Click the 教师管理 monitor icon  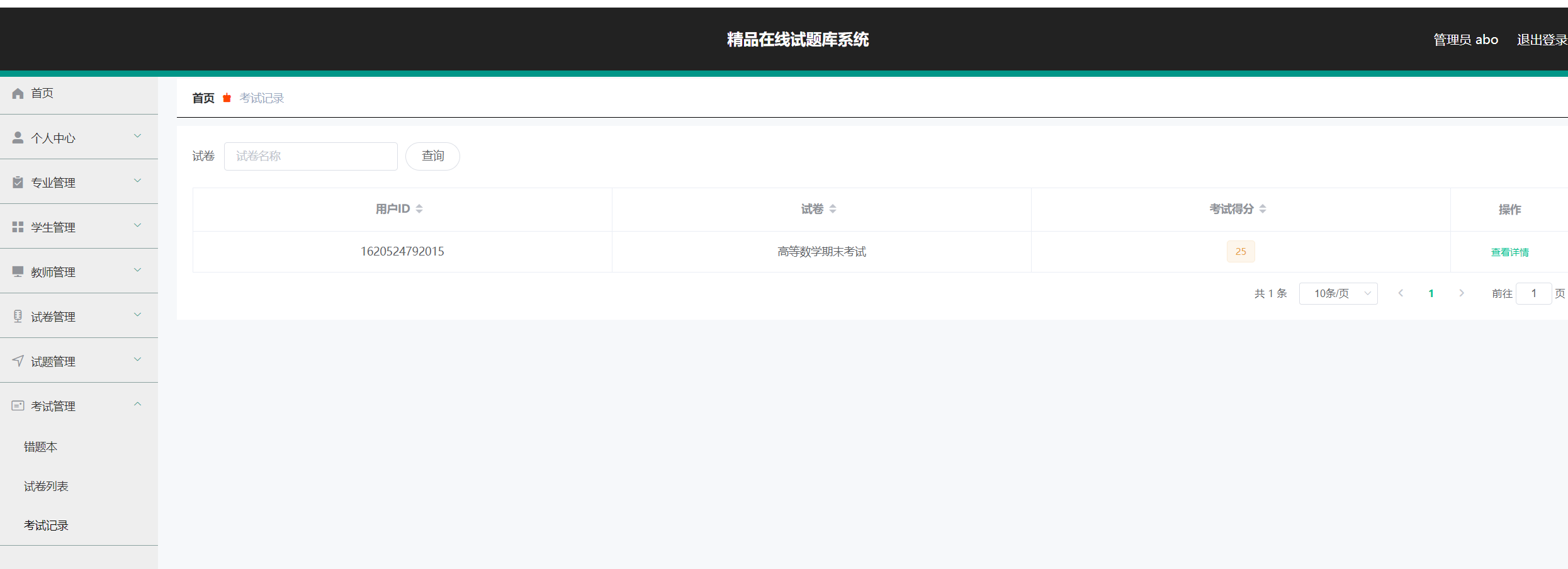17,271
